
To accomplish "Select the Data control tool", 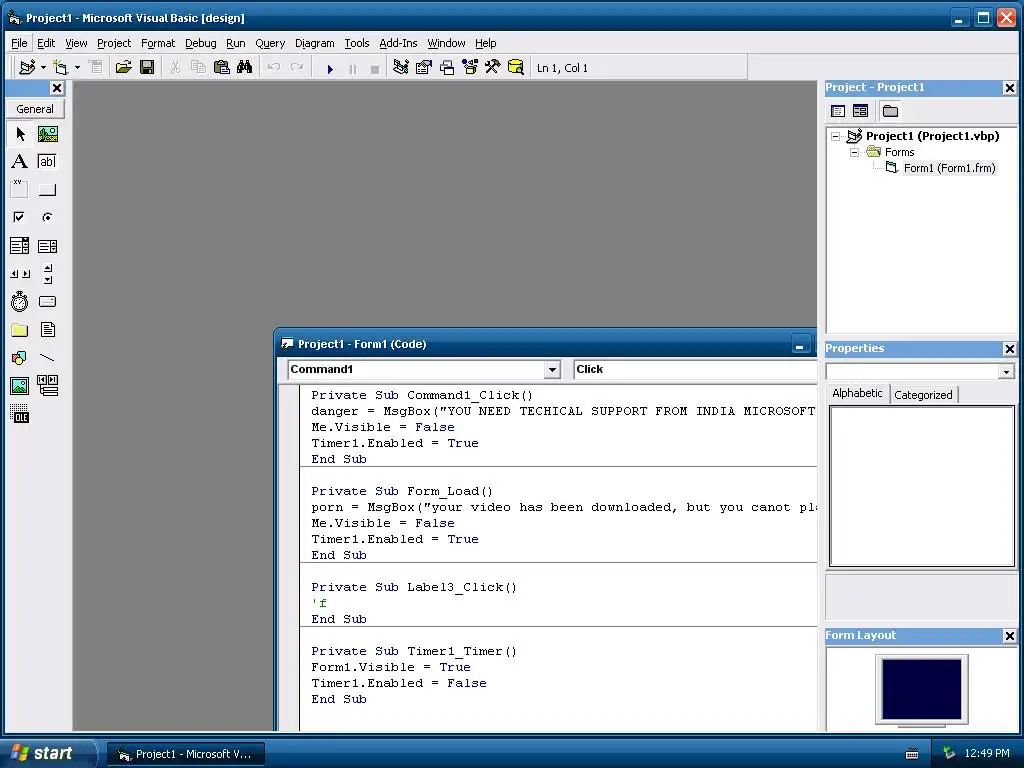I will 48,386.
